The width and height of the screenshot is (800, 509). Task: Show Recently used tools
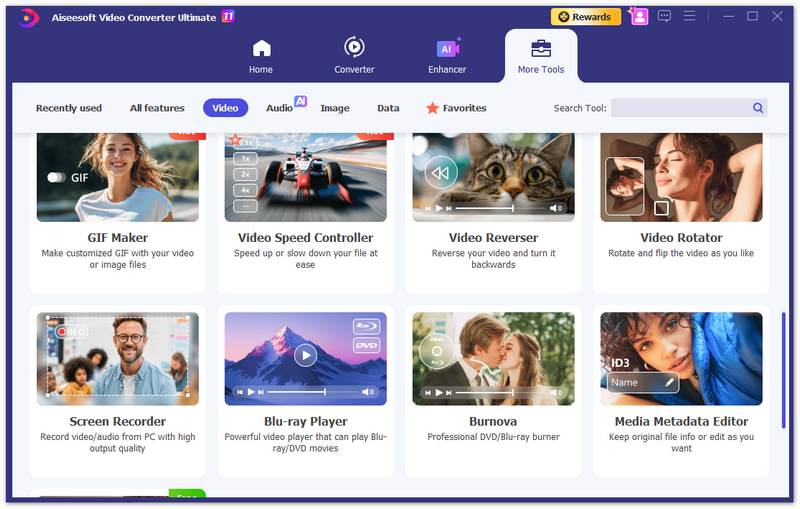pos(69,108)
